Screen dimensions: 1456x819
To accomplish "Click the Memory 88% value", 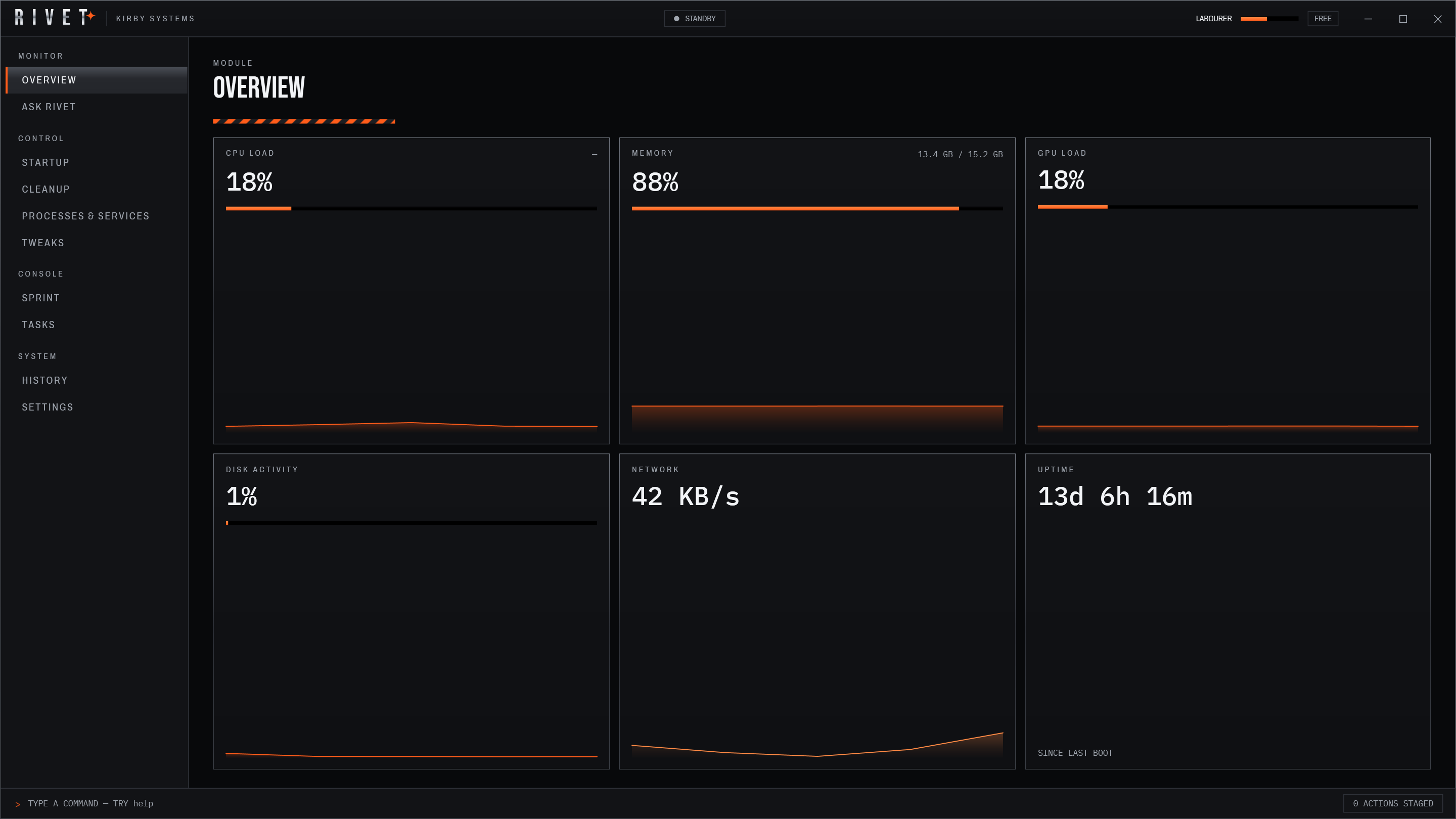I will pyautogui.click(x=655, y=182).
